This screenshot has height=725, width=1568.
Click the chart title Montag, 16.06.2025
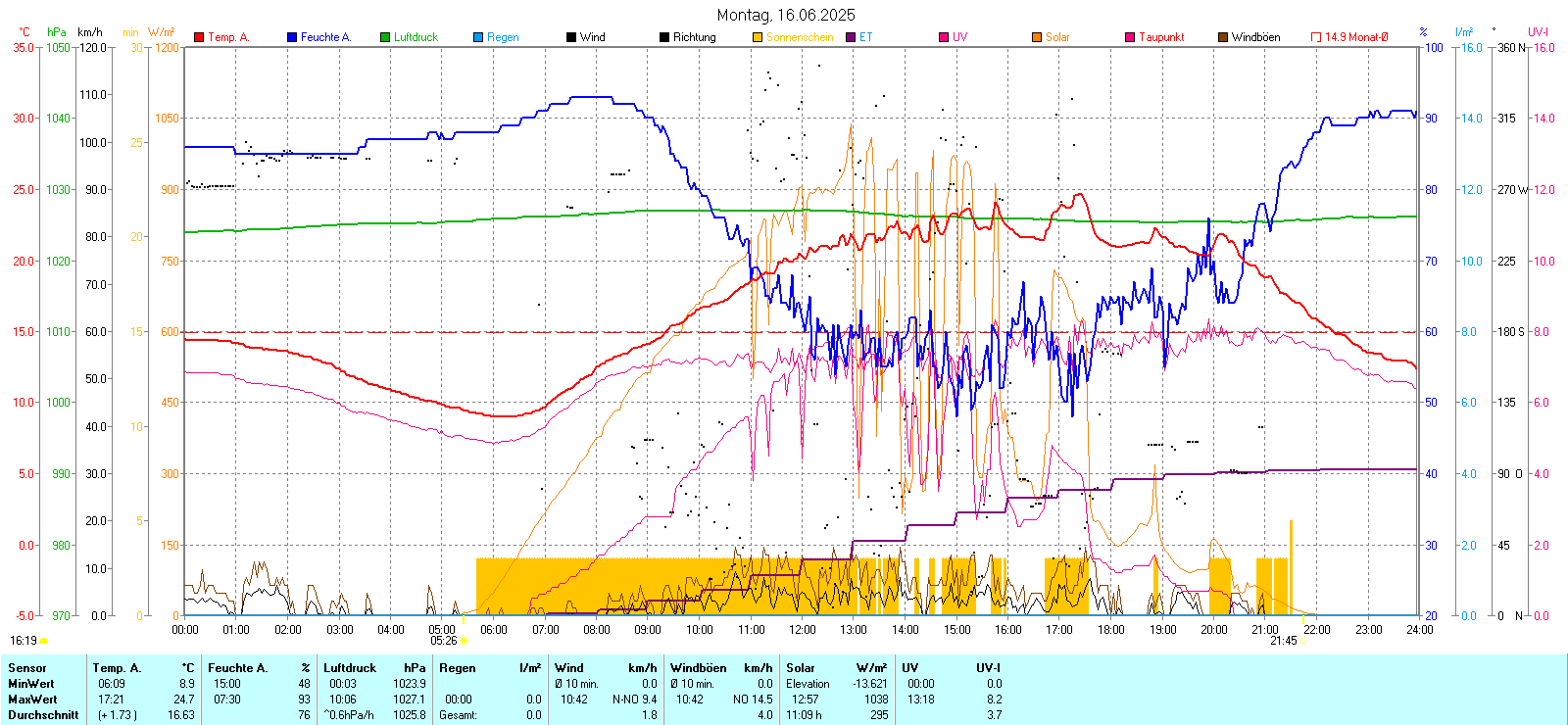(x=785, y=15)
